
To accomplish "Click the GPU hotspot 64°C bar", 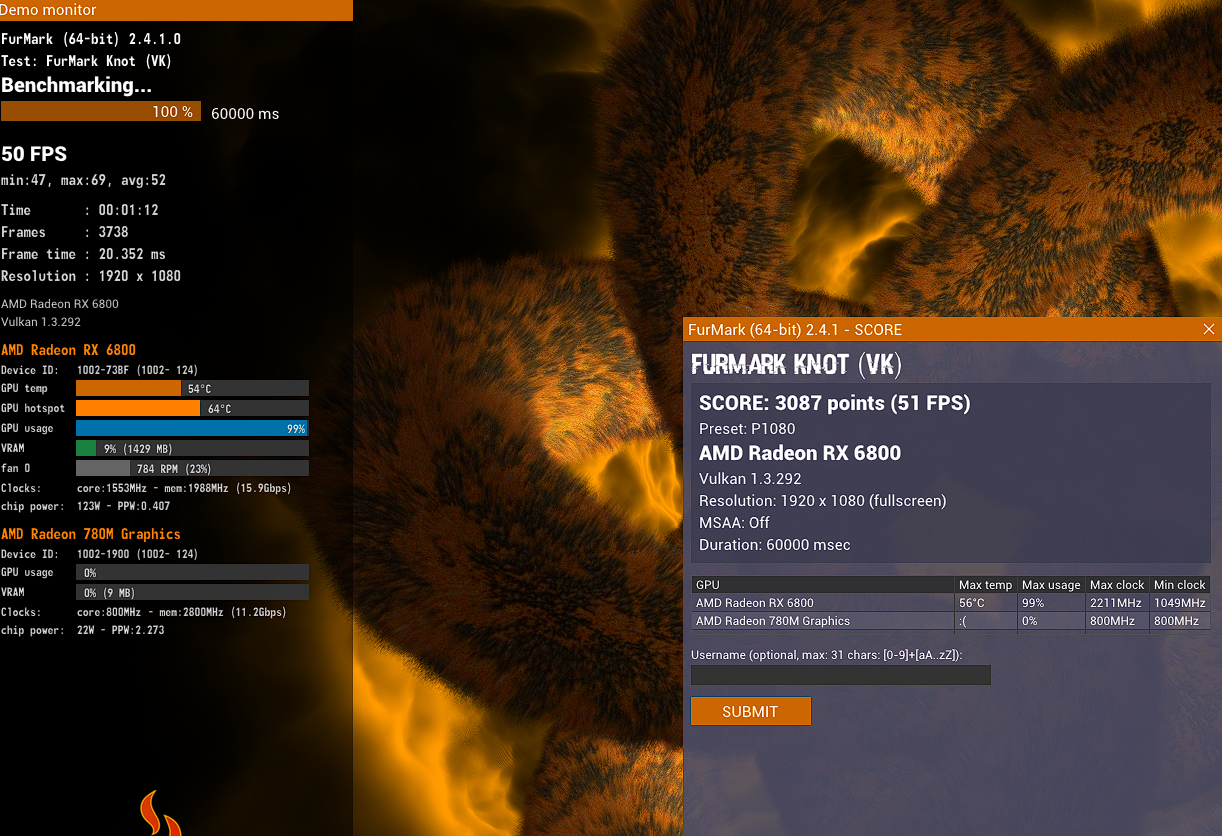I will pos(192,408).
